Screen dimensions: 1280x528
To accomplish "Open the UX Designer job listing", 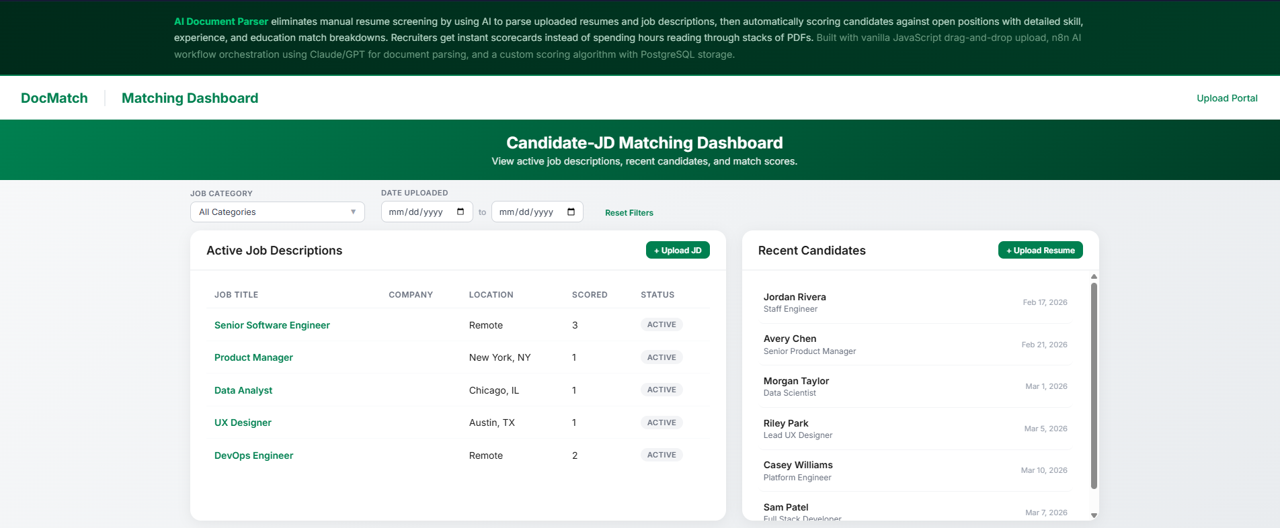I will tap(243, 423).
